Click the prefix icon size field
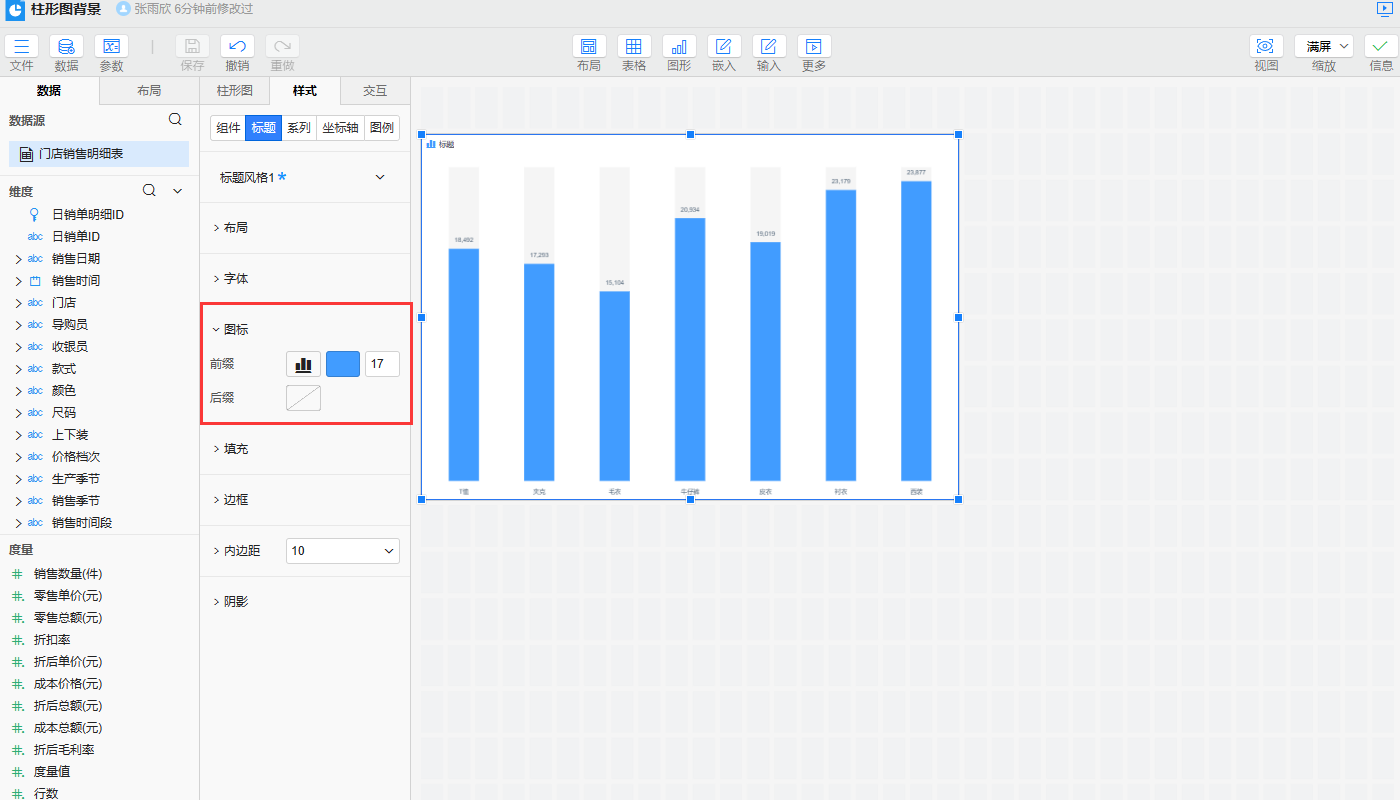Viewport: 1400px width, 800px height. pos(382,364)
